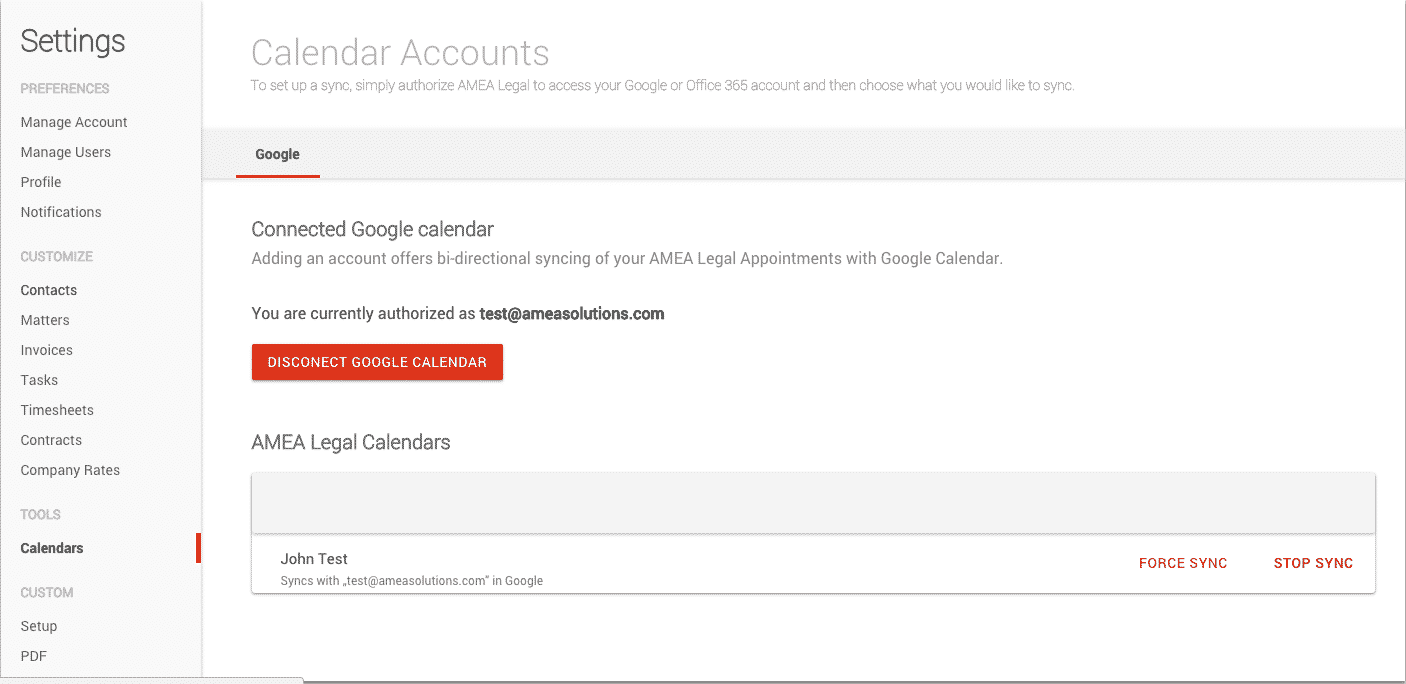Open Timesheets settings
The height and width of the screenshot is (684, 1406).
tap(57, 410)
